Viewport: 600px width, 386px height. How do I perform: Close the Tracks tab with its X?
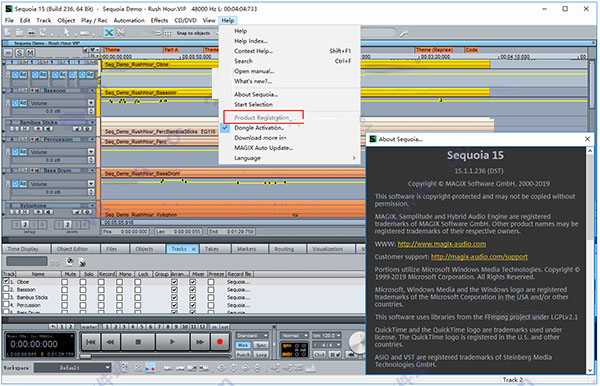(x=194, y=249)
